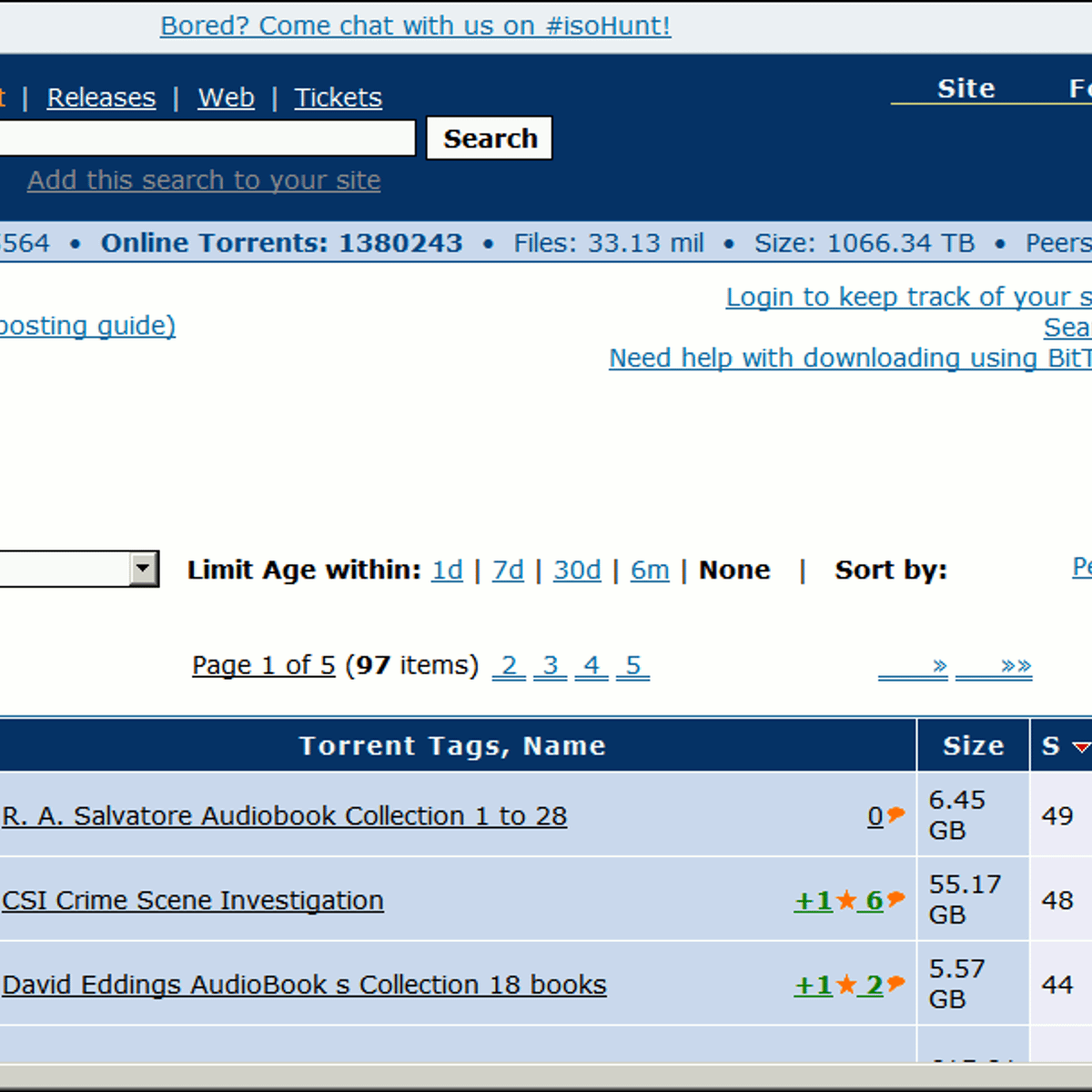Go to next page with » arrow
Image resolution: width=1092 pixels, height=1092 pixels.
914,666
